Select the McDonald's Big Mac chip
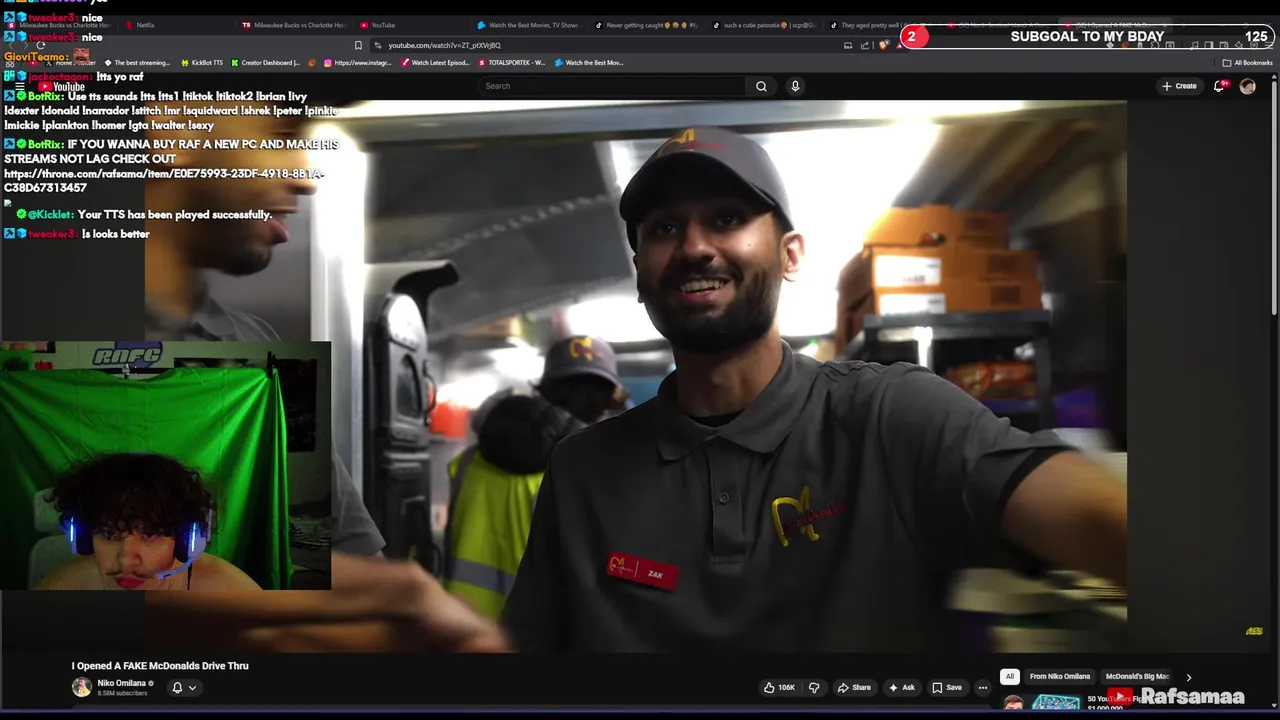The height and width of the screenshot is (720, 1280). point(1137,676)
